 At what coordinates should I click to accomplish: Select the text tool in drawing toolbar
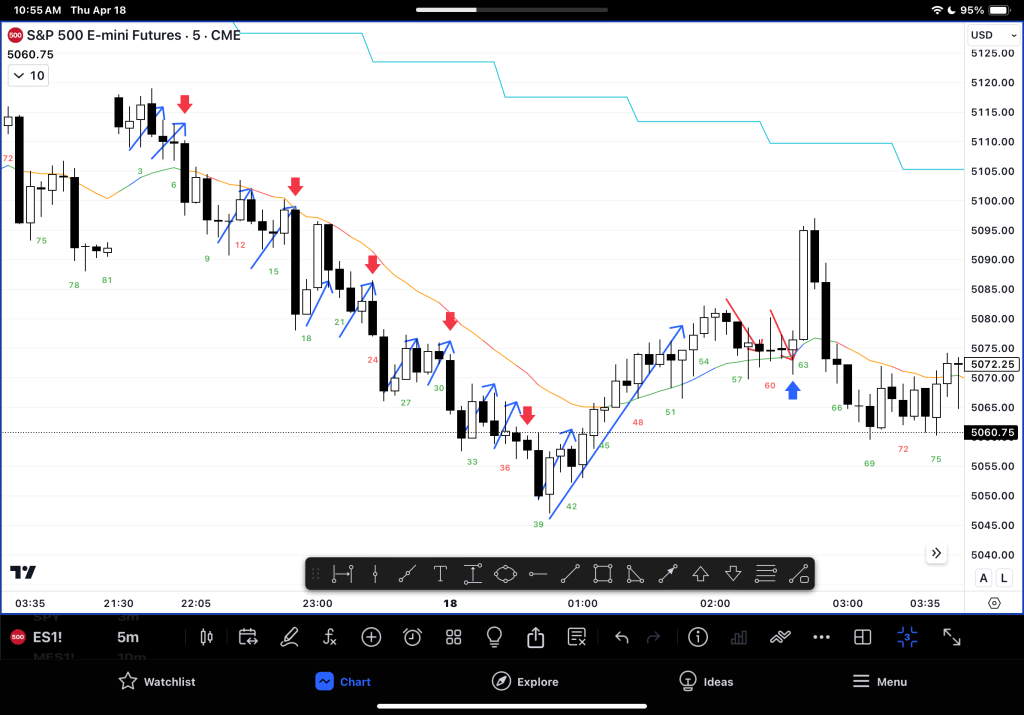[440, 573]
